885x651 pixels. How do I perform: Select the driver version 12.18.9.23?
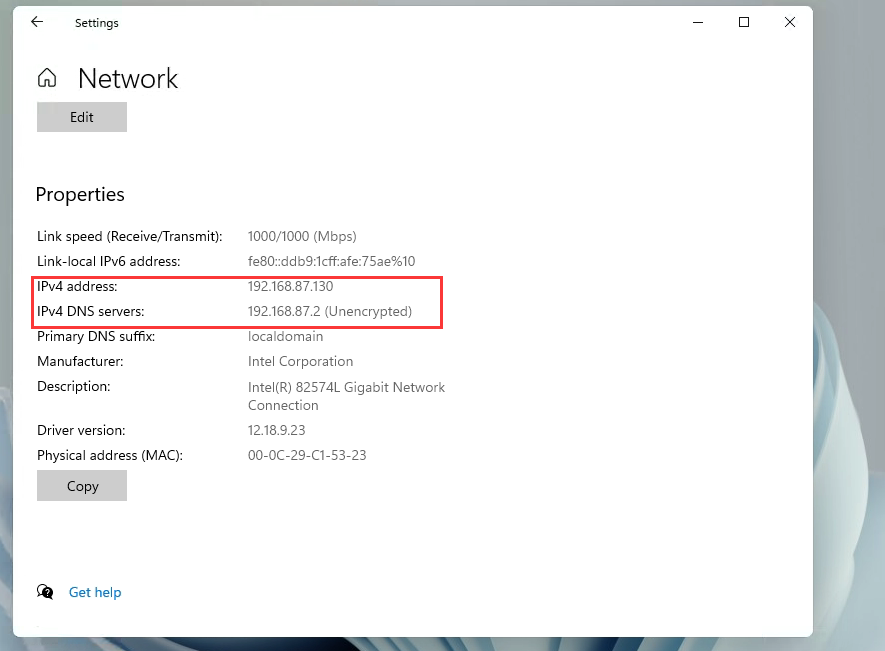click(x=279, y=430)
